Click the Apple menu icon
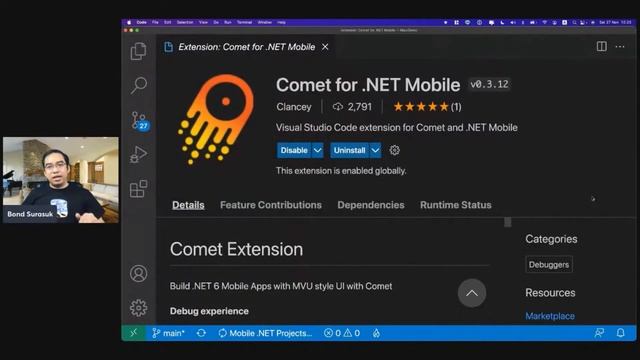The height and width of the screenshot is (360, 640). click(x=129, y=22)
